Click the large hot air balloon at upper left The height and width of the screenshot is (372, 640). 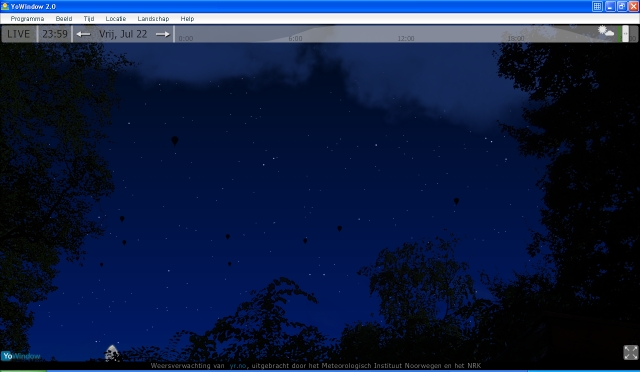tap(175, 141)
